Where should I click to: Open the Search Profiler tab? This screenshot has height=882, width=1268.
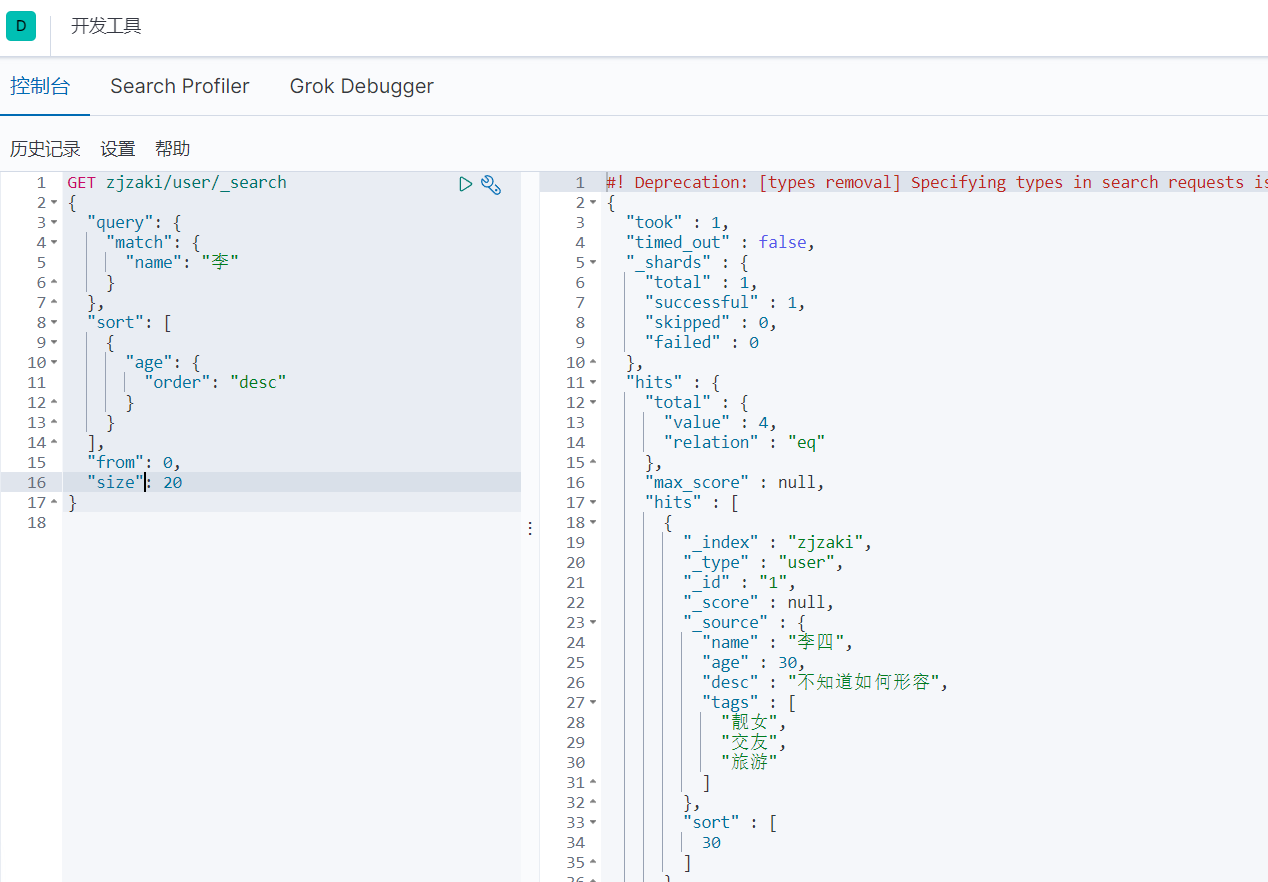[x=180, y=86]
